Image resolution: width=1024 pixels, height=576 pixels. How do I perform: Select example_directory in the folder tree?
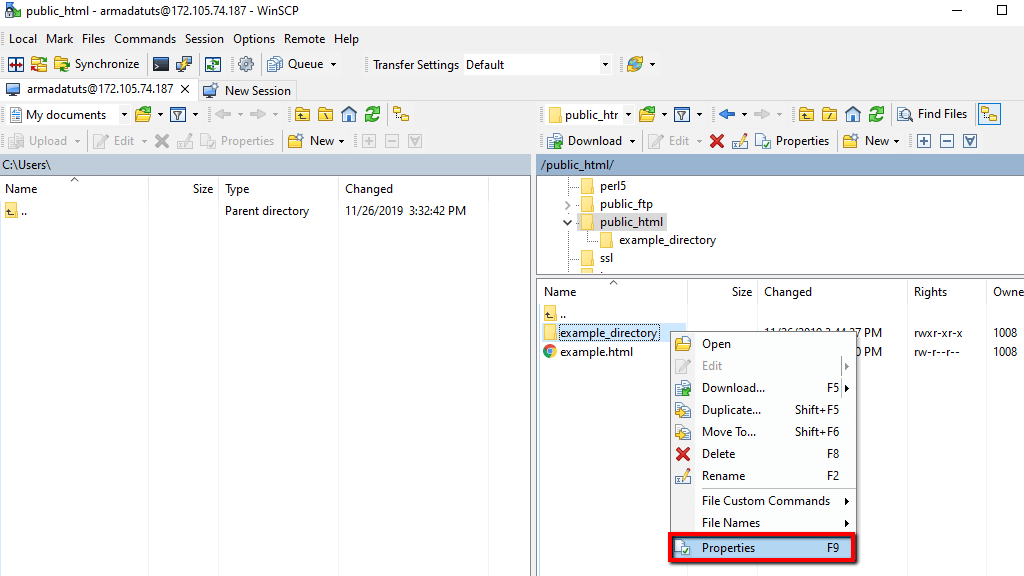[667, 240]
